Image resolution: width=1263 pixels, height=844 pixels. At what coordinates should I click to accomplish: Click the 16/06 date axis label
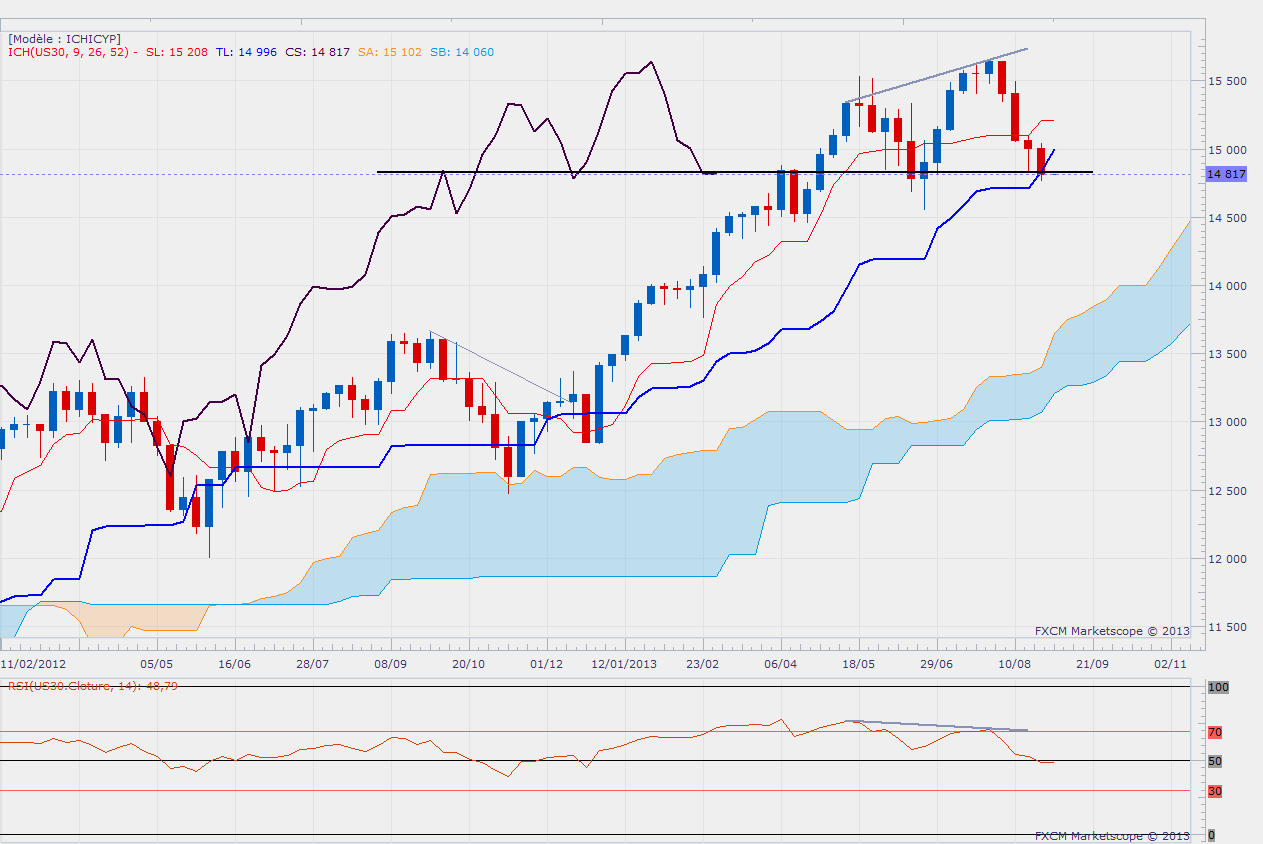click(233, 663)
